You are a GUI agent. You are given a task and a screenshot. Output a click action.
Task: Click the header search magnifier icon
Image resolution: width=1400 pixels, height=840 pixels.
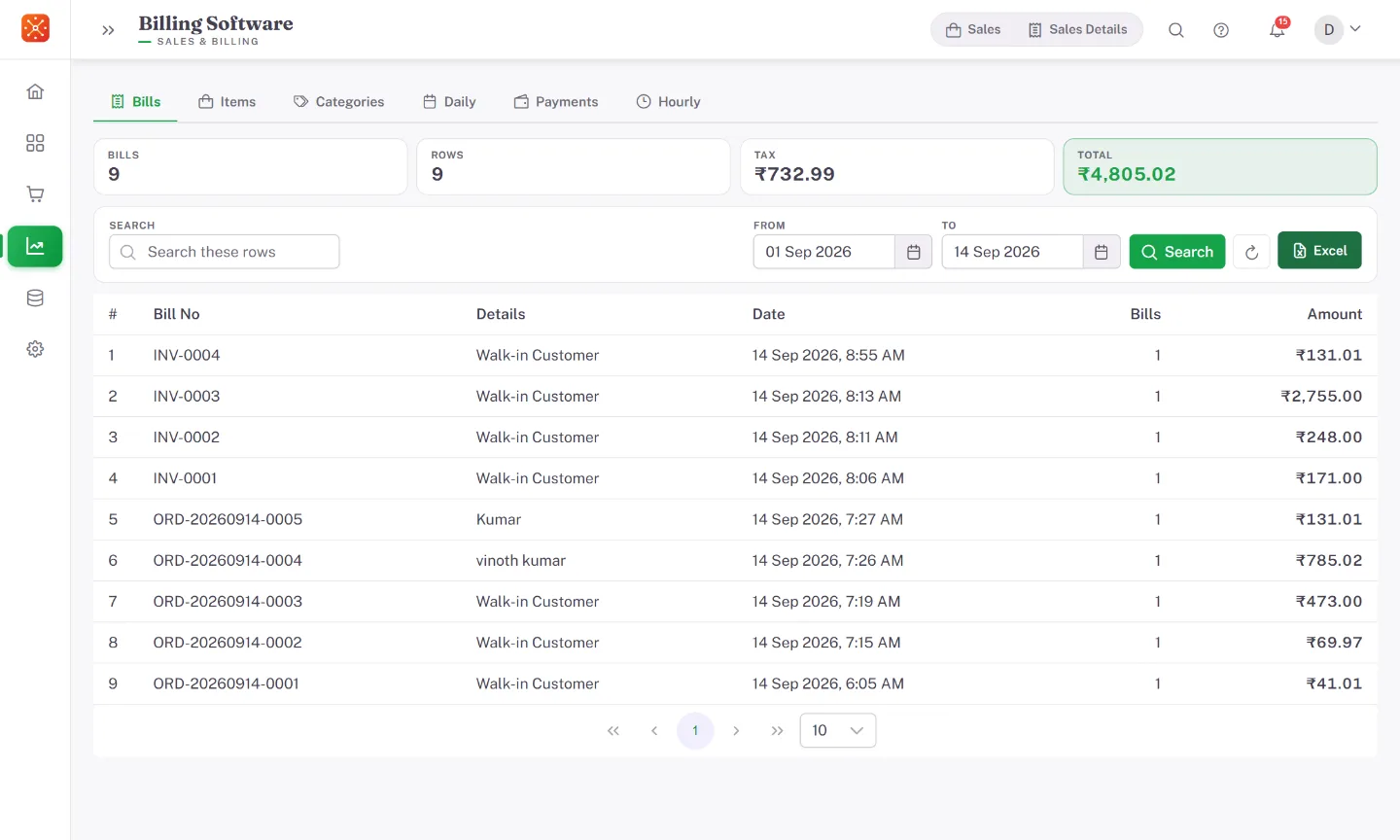(1176, 30)
